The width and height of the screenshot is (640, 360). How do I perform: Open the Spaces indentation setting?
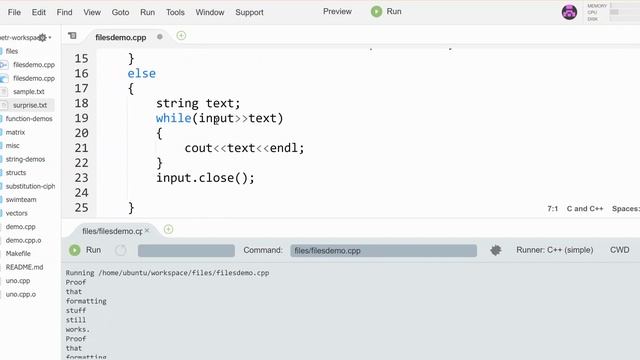point(626,209)
